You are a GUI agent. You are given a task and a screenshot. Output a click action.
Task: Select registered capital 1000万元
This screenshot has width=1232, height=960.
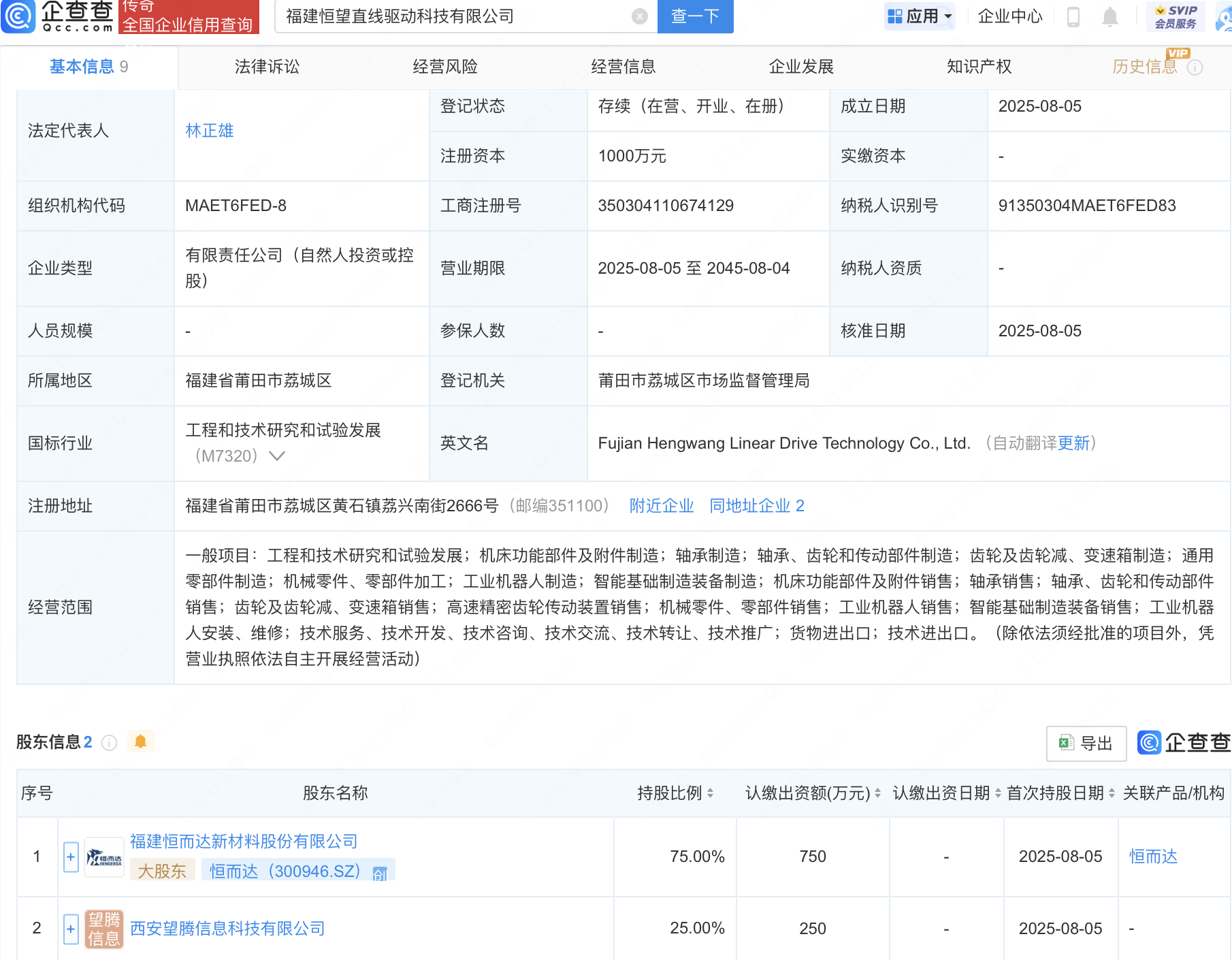tap(632, 156)
